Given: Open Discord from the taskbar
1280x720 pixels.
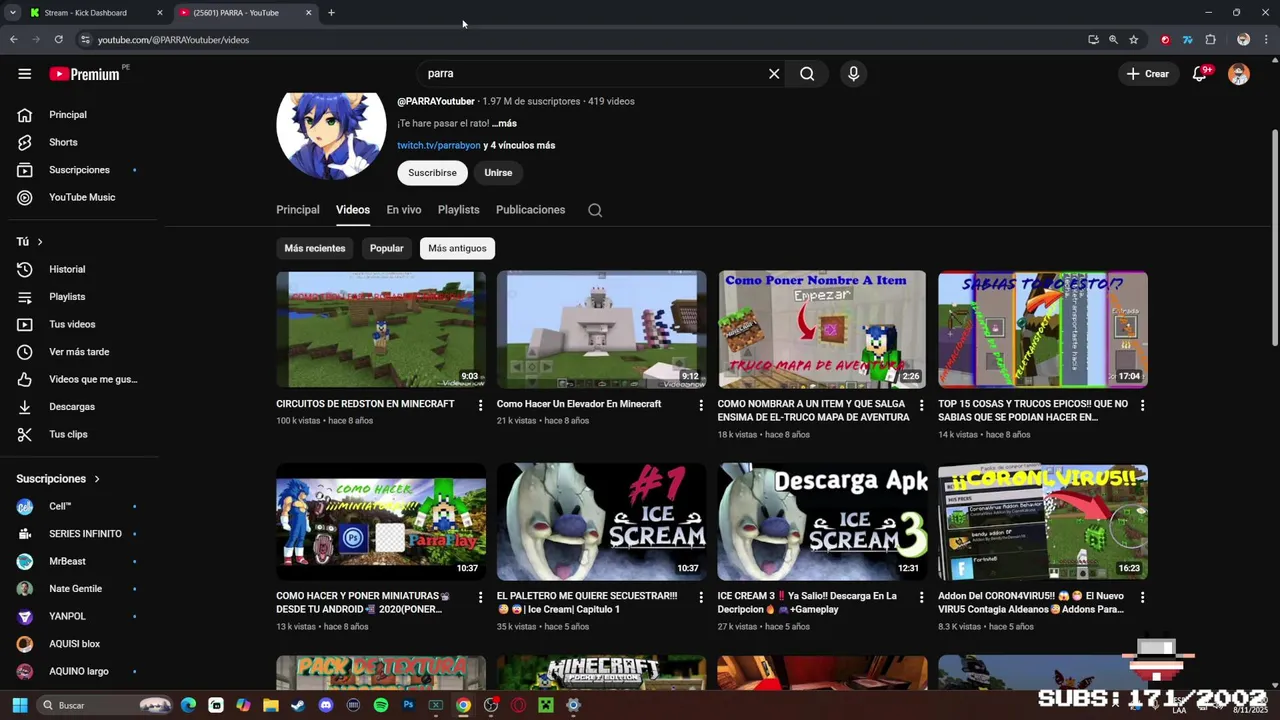Looking at the screenshot, I should pyautogui.click(x=326, y=705).
